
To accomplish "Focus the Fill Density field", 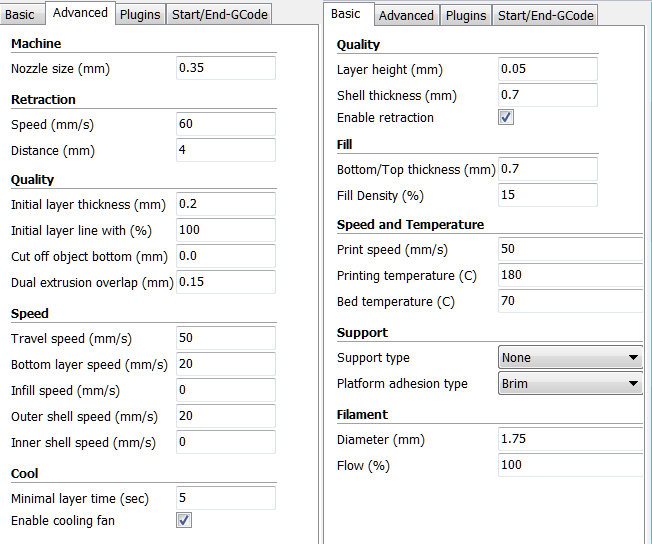I will click(x=547, y=195).
